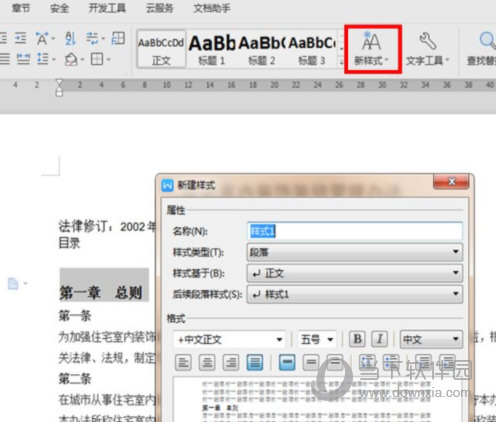Apply the 标题 2 style from the gallery
The height and width of the screenshot is (422, 496).
pos(262,49)
